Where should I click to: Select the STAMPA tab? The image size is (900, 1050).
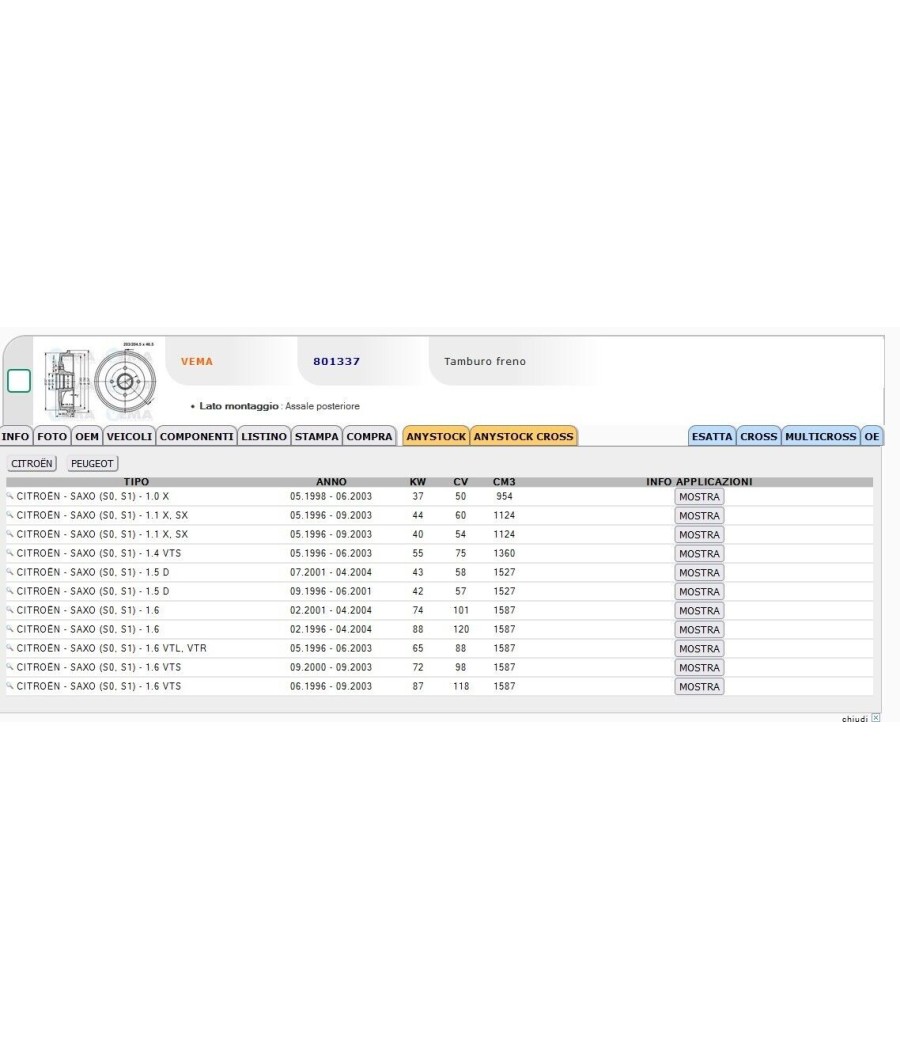pos(317,437)
